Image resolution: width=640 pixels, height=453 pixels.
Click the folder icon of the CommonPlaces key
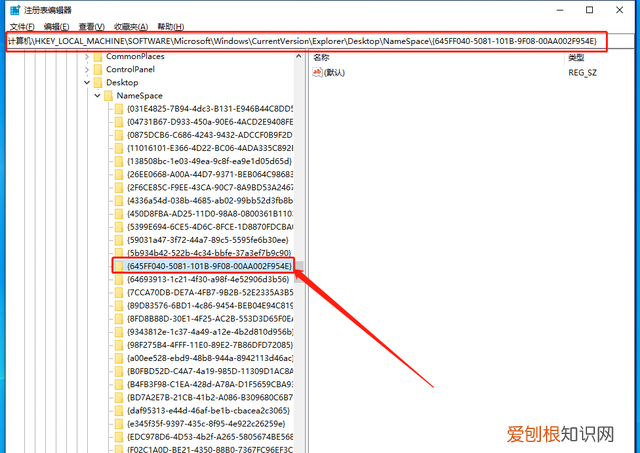click(98, 57)
